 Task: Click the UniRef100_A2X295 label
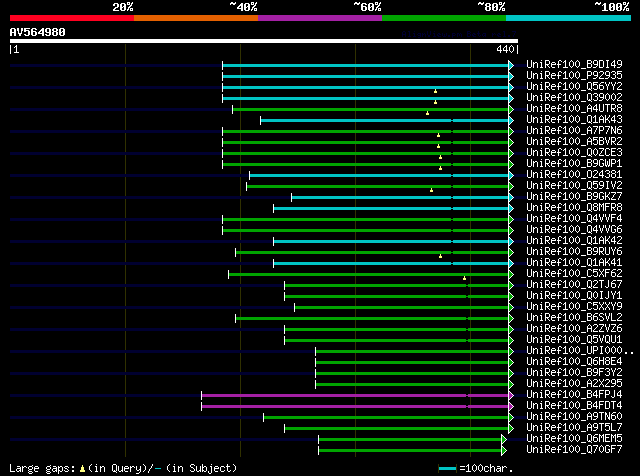coord(574,384)
